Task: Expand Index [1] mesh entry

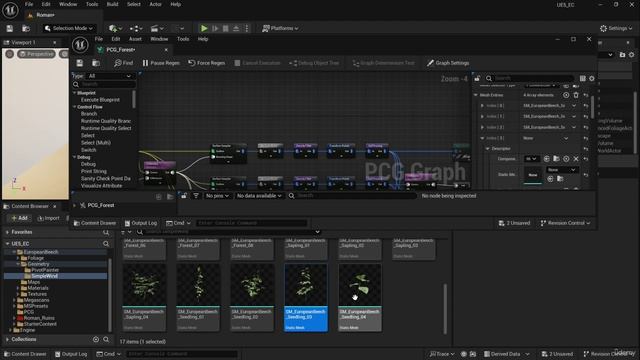Action: [x=482, y=116]
